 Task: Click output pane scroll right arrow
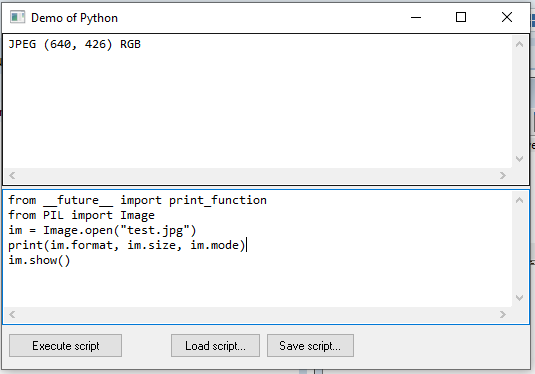(503, 175)
